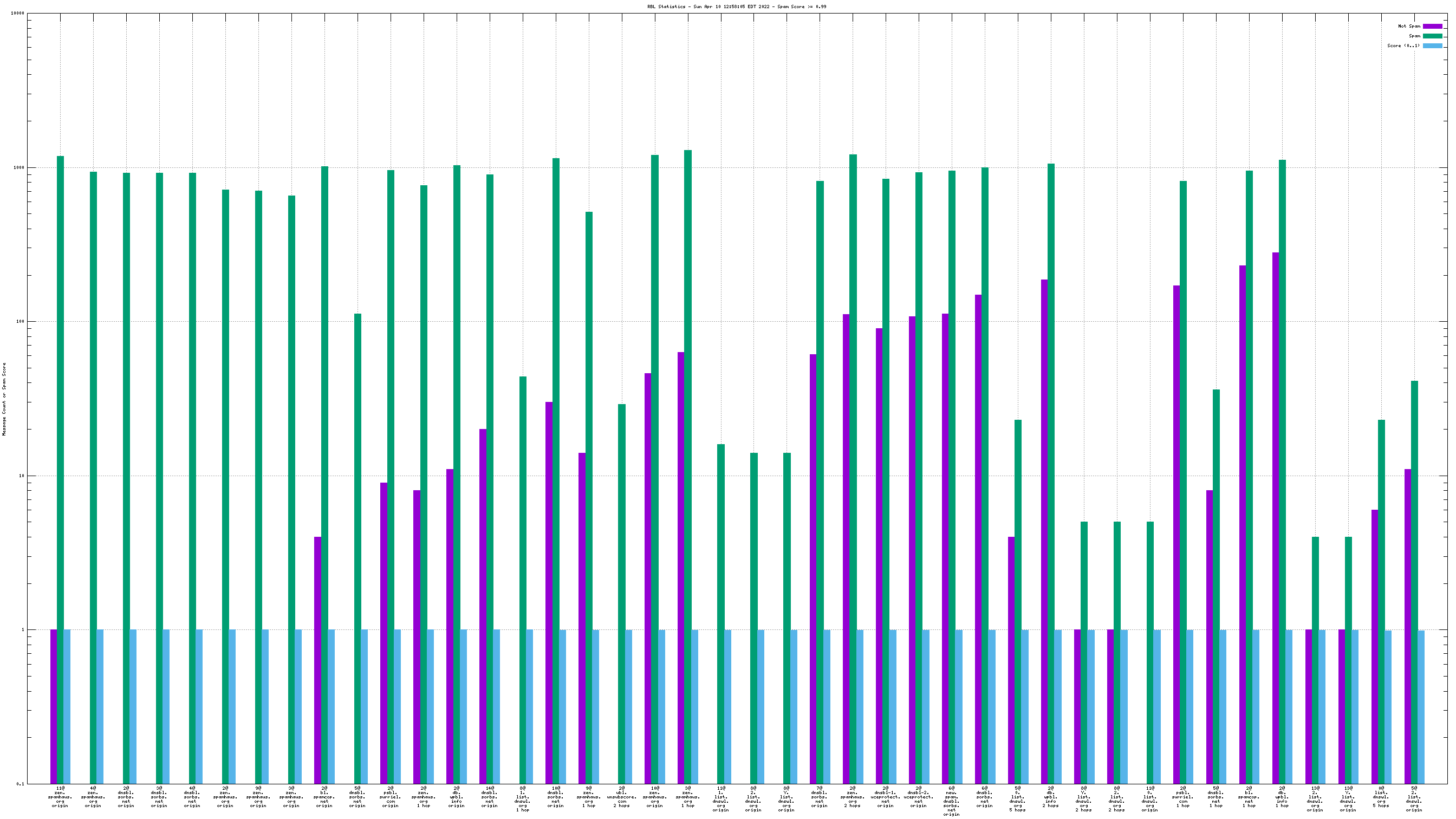Click the 'Not Spam' legend text
The image size is (1456, 819).
1408,26
